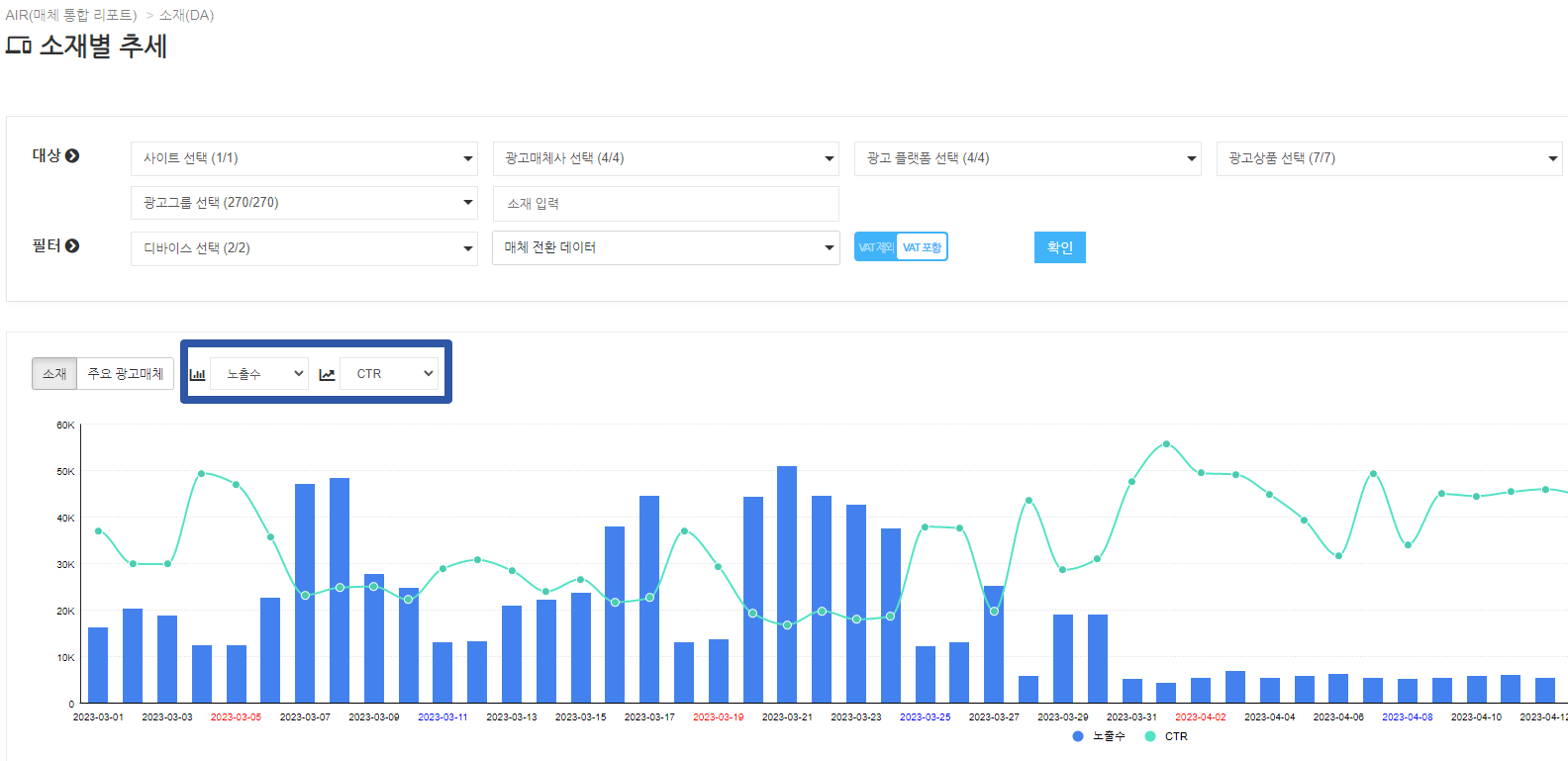Viewport: 1568px width, 761px height.
Task: Click the 소재별 추세 page heading
Action: pyautogui.click(x=103, y=46)
